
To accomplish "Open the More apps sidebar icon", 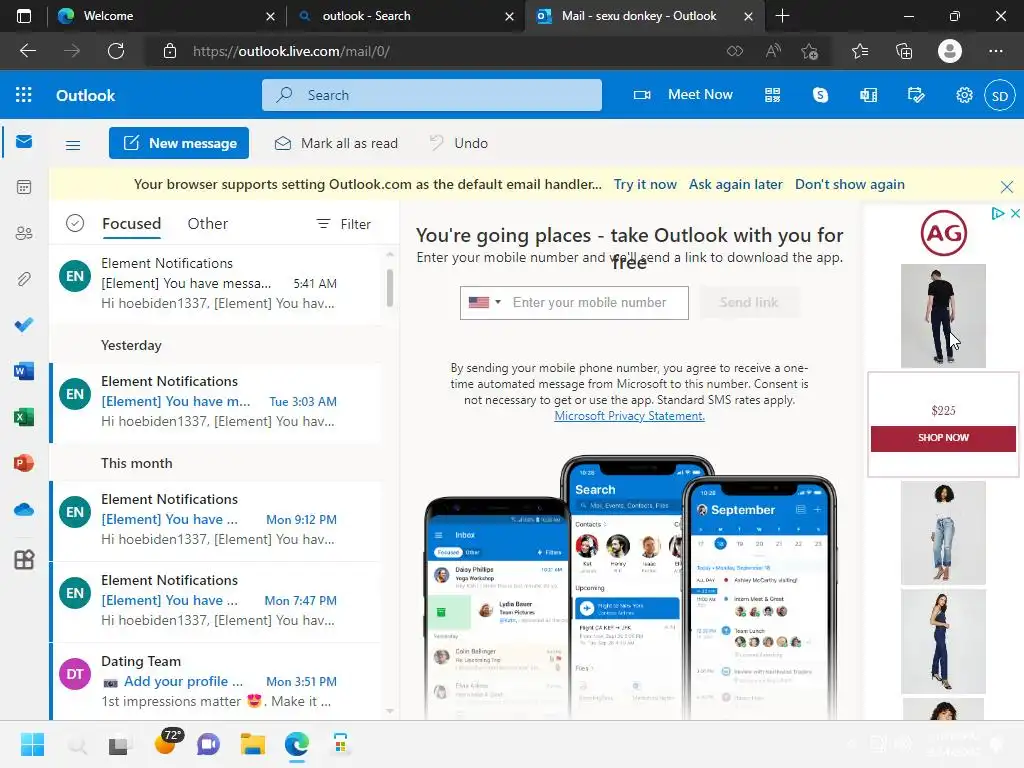I will 24,560.
